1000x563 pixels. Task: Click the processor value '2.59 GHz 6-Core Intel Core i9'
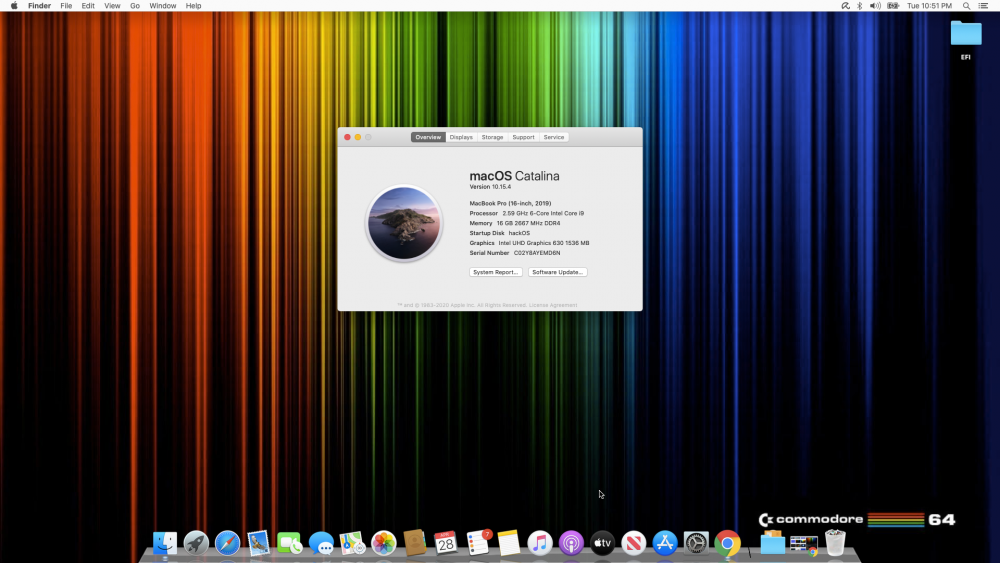pyautogui.click(x=543, y=214)
